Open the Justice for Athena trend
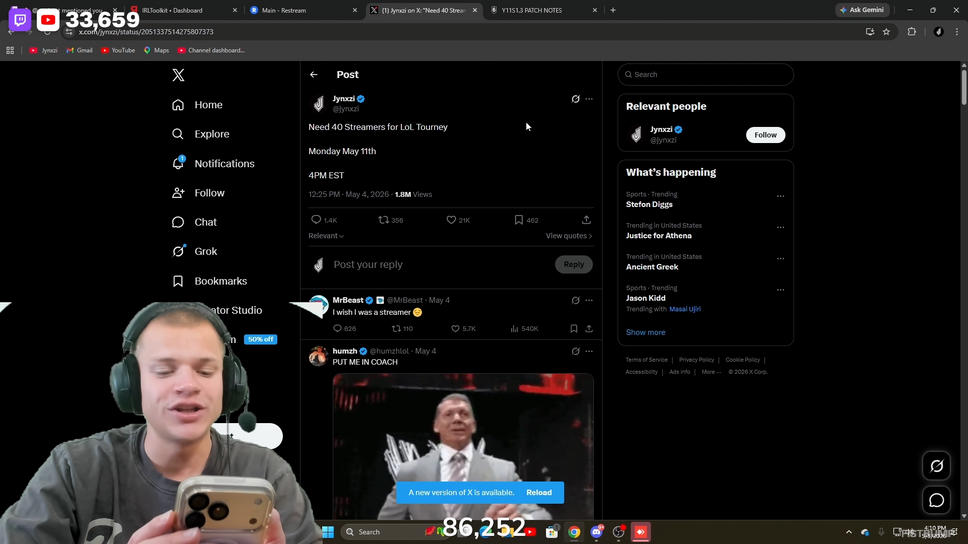Screen dimensions: 968x544 659,236
